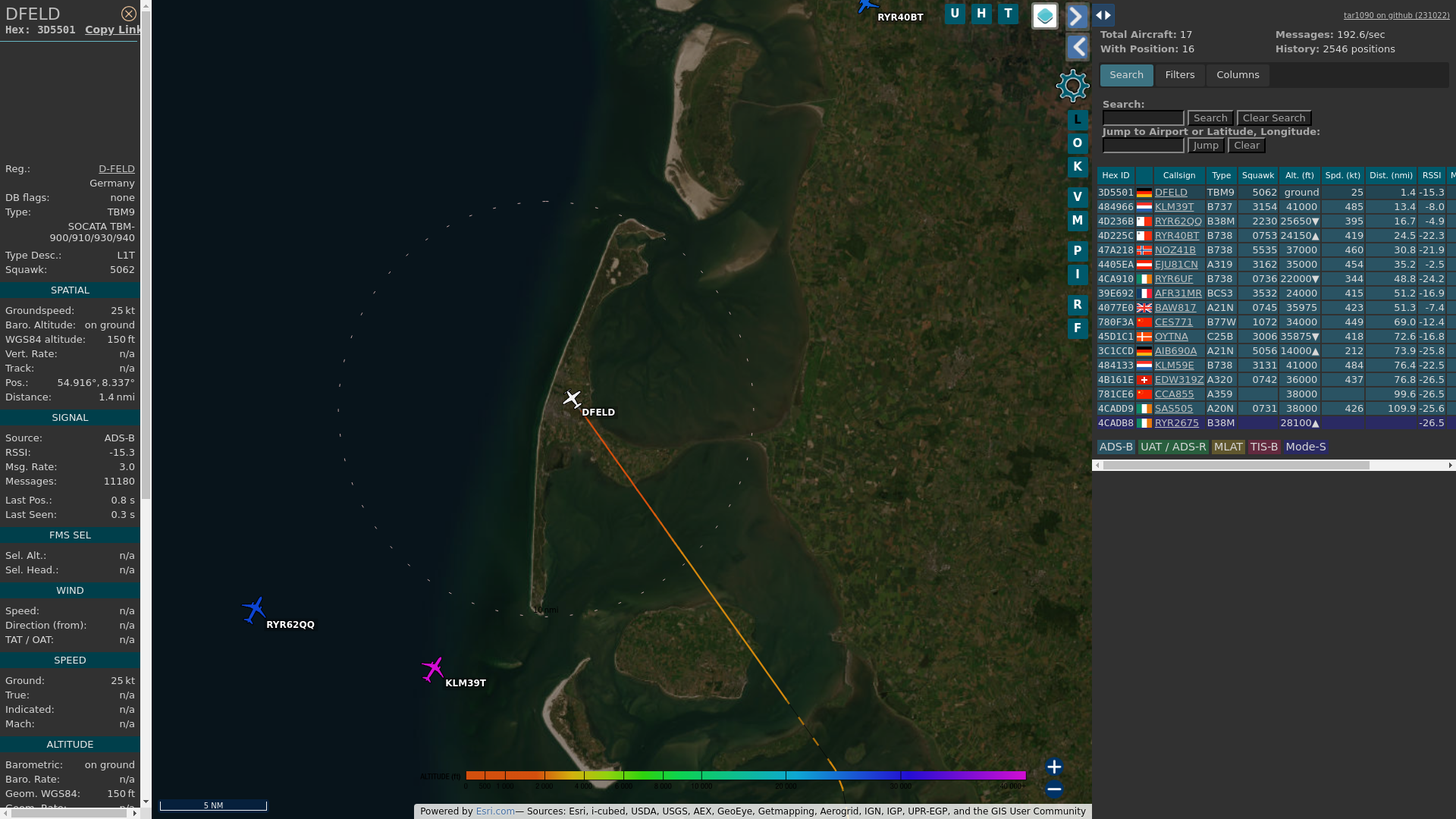Click the Search text input field
This screenshot has width=1456, height=819.
(x=1143, y=118)
